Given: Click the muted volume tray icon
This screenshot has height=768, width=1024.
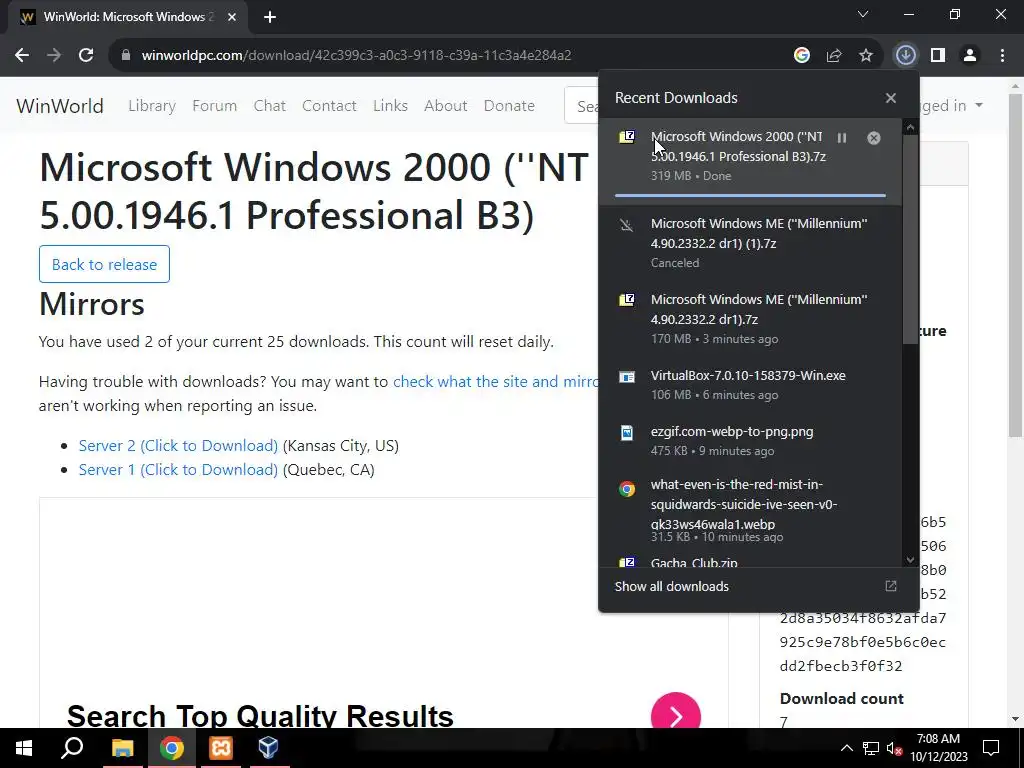Looking at the screenshot, I should [895, 748].
